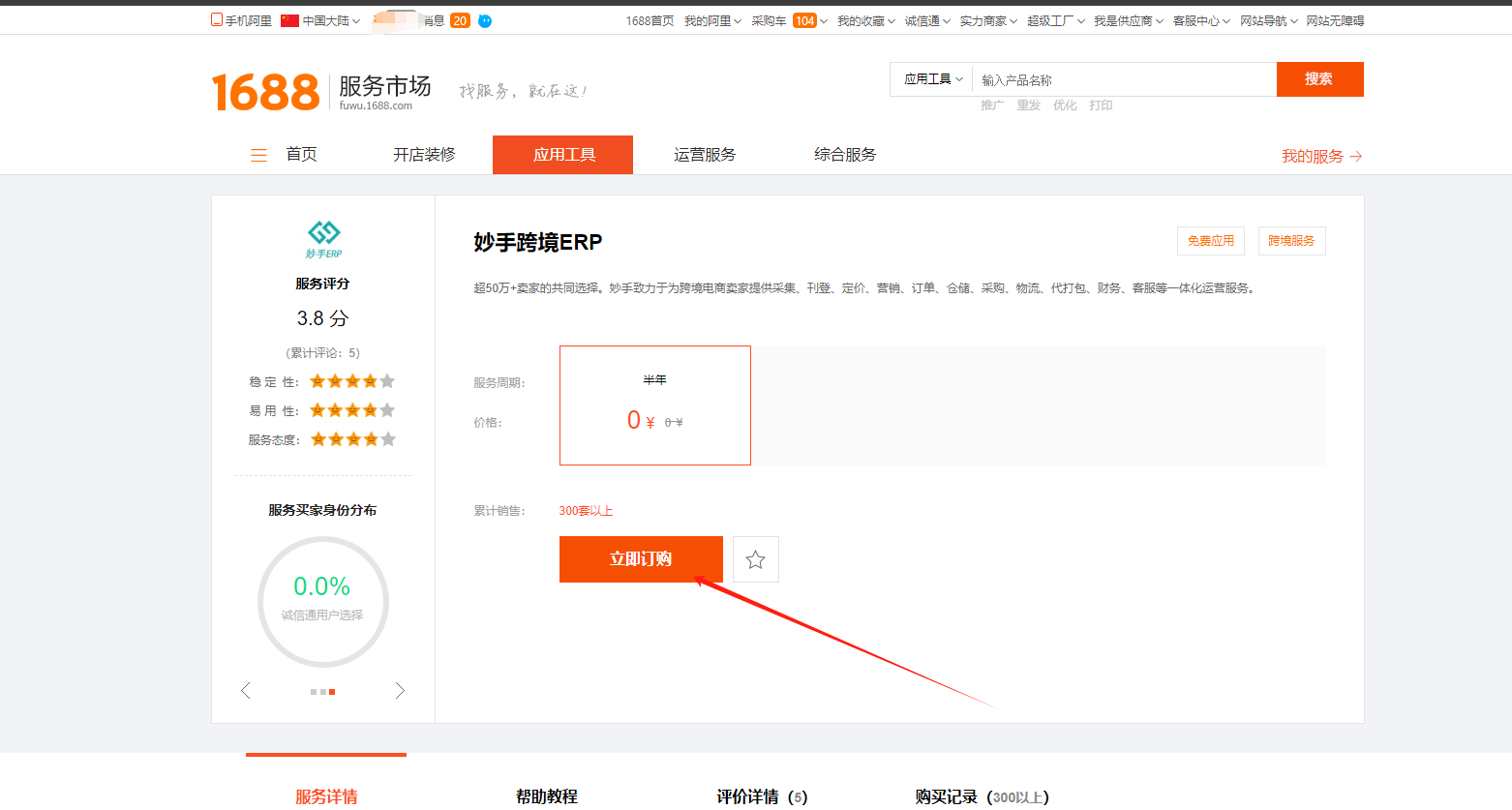Screen dimensions: 1512x810
Task: Open the 运营服务 navigation tab
Action: (x=705, y=155)
